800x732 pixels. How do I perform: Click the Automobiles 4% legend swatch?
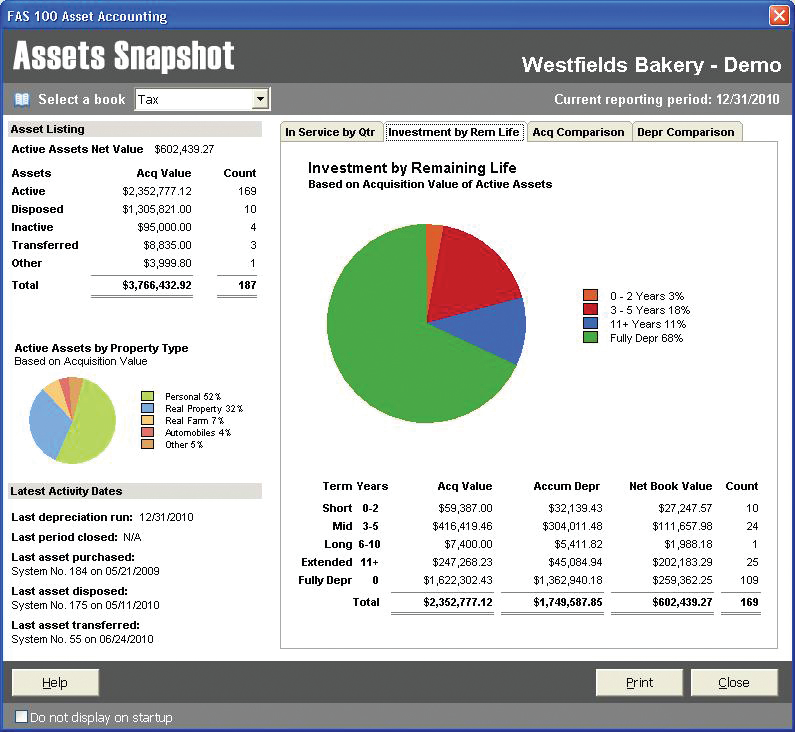pyautogui.click(x=147, y=432)
